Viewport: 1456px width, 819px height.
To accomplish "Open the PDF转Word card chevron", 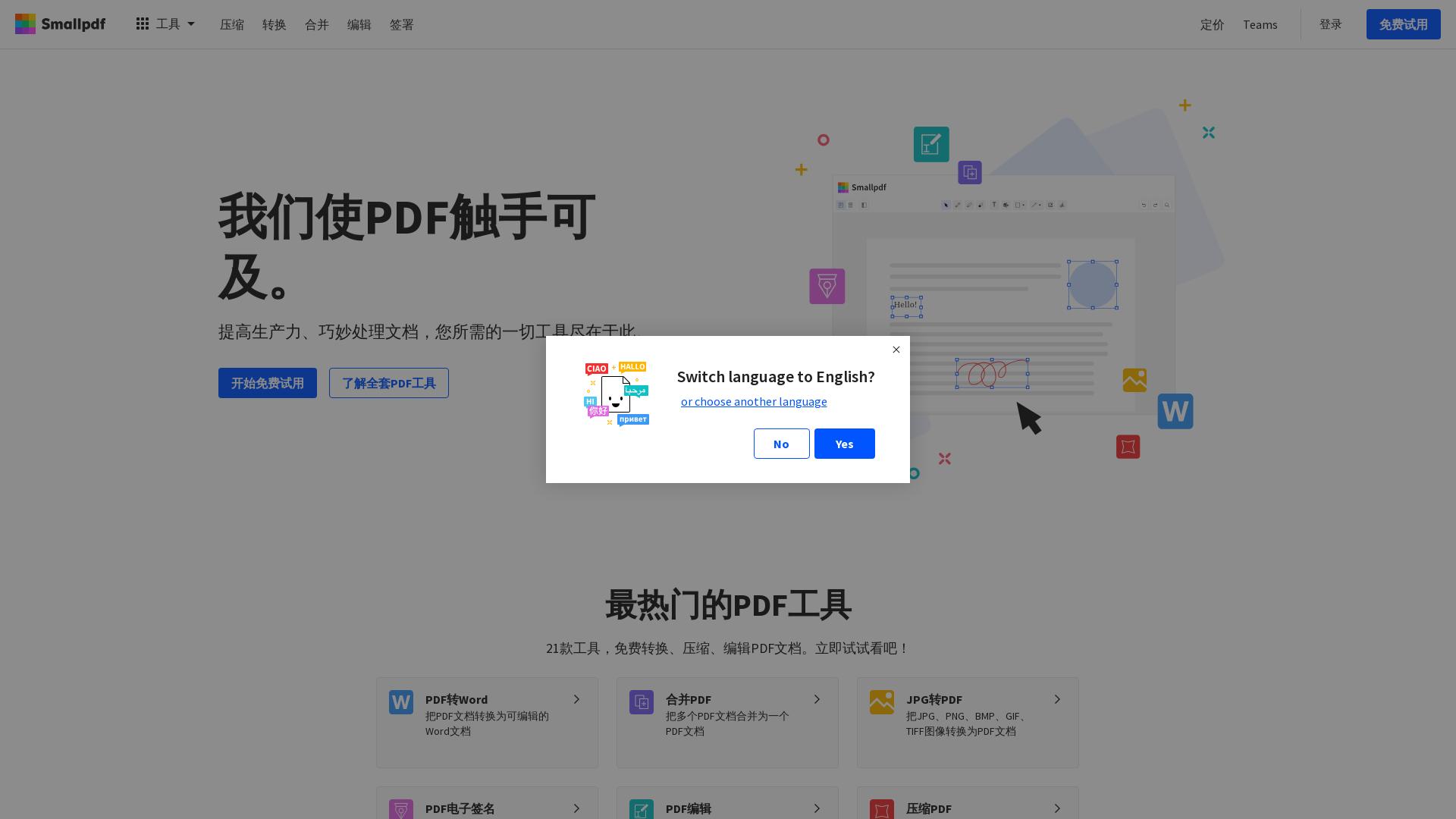I will [576, 699].
